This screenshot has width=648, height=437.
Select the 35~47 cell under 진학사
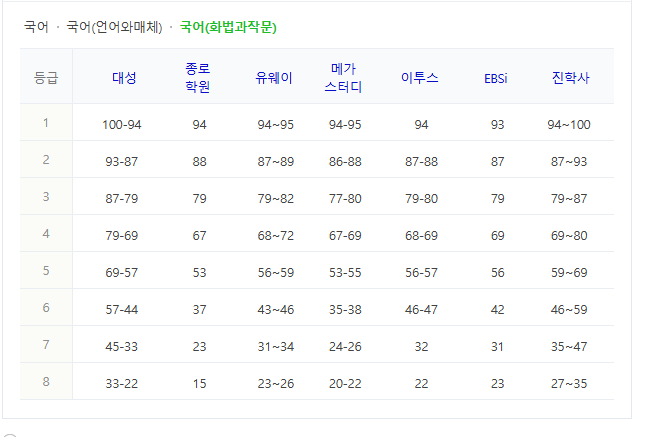click(569, 346)
